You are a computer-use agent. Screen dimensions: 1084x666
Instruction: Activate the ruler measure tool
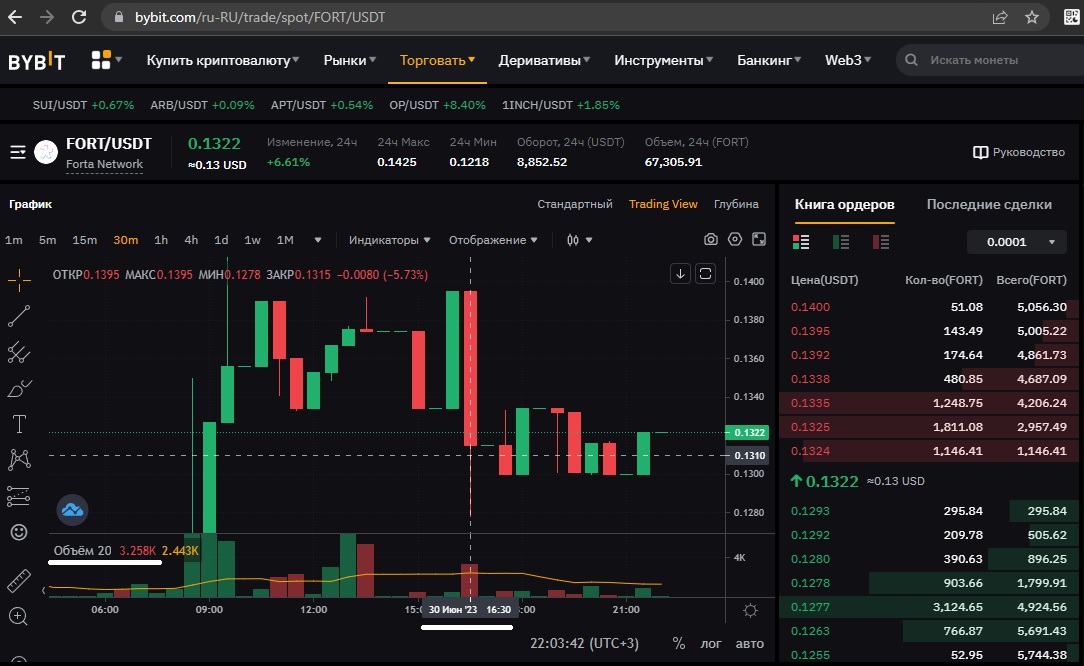click(x=19, y=580)
